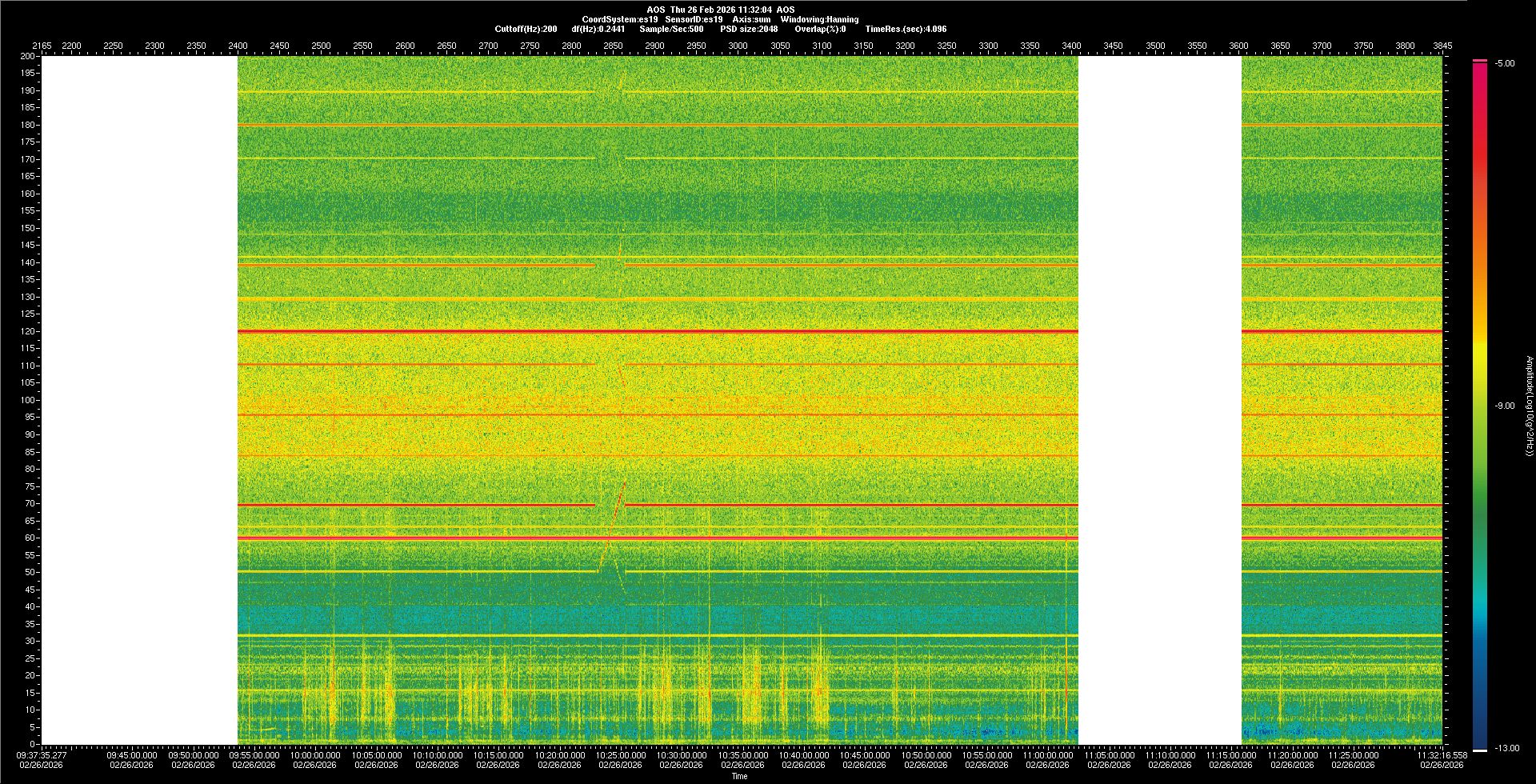Select the -9.00 colorbar midpoint label
1536x784 pixels.
coord(1505,406)
